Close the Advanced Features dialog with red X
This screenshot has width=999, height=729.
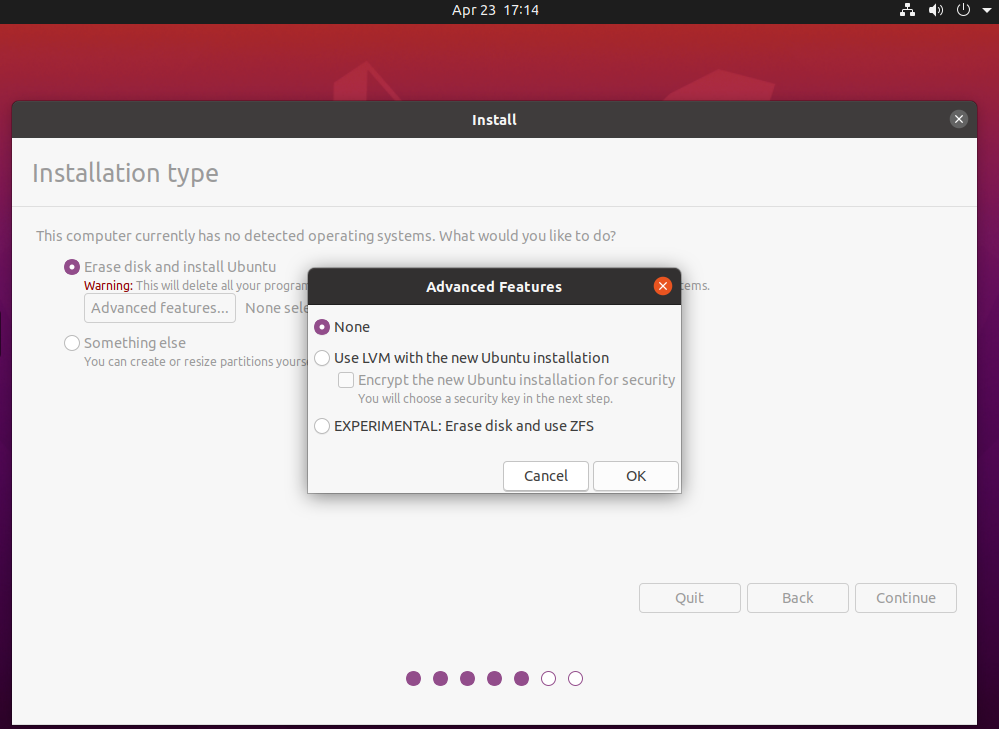pos(663,286)
